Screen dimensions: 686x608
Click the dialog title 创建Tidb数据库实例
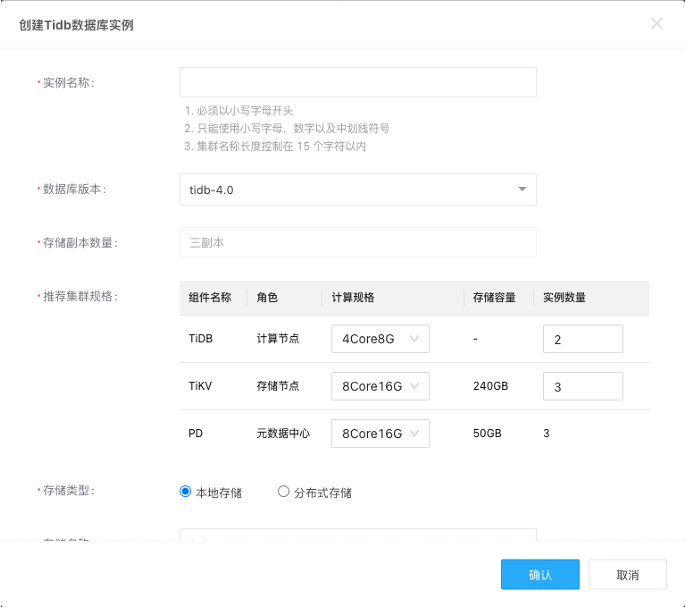click(x=76, y=25)
